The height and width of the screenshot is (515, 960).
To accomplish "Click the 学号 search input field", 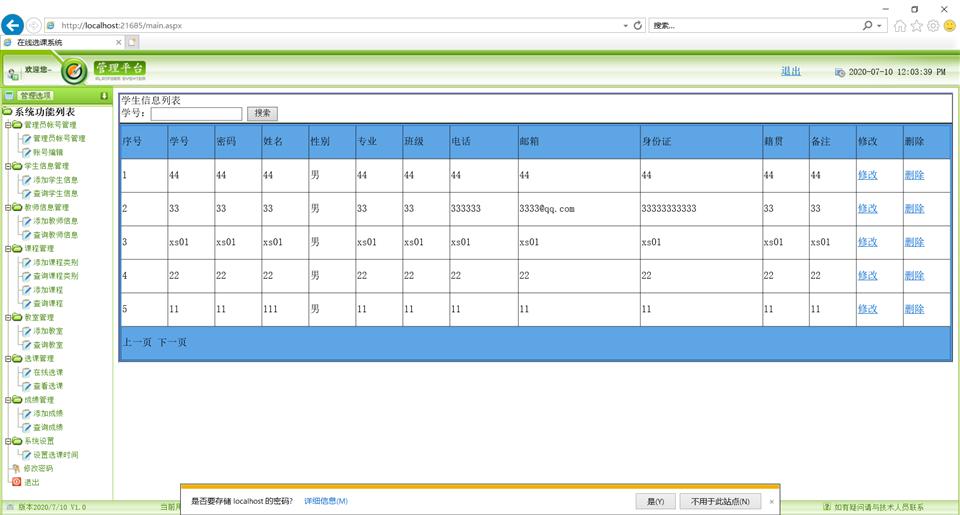I will [x=196, y=114].
